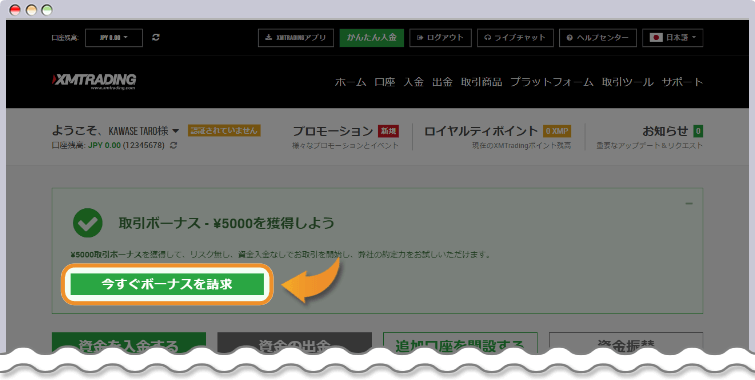Refresh the balance beside account 12345678
Screen dimensions: 755x380
click(x=173, y=145)
